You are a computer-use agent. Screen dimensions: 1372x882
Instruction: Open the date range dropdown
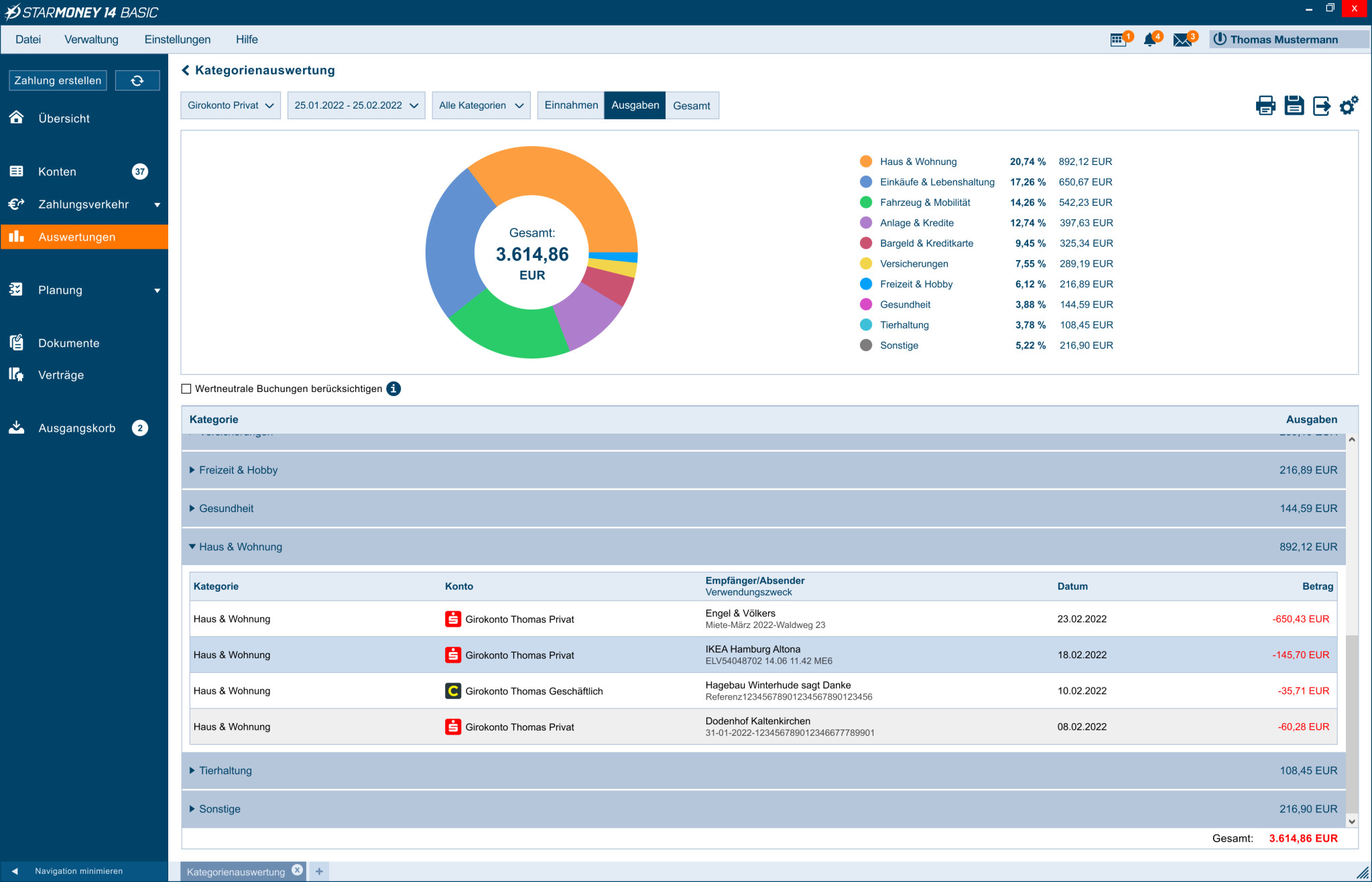tap(356, 105)
